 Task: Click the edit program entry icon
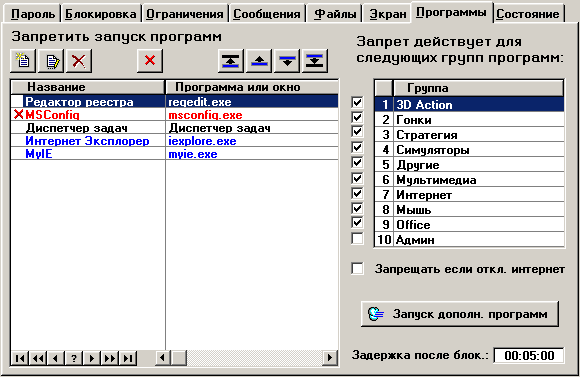click(x=51, y=60)
